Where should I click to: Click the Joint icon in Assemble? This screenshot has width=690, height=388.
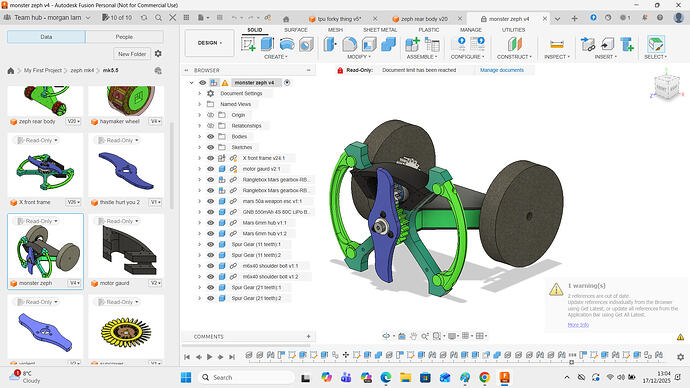click(x=432, y=44)
